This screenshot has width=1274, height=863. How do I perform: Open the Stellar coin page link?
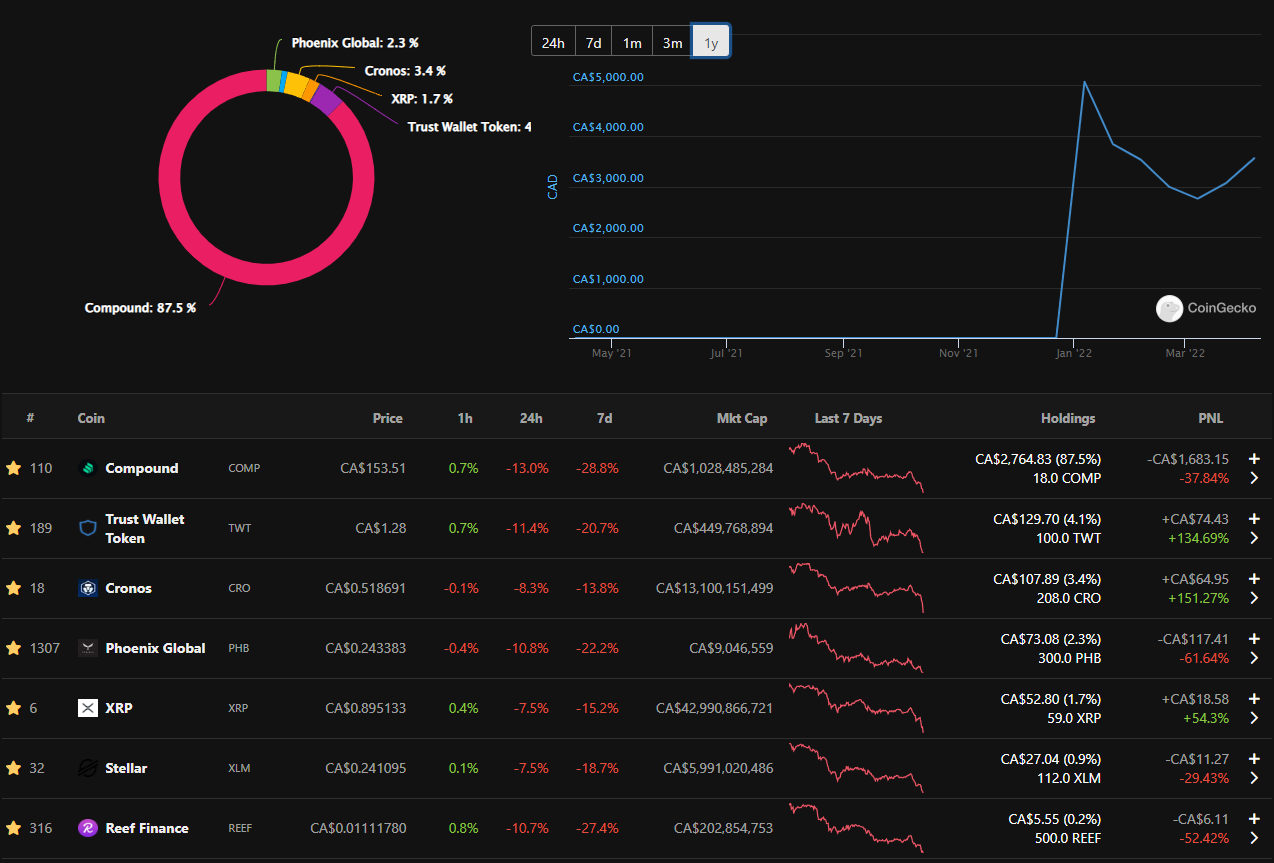click(126, 768)
